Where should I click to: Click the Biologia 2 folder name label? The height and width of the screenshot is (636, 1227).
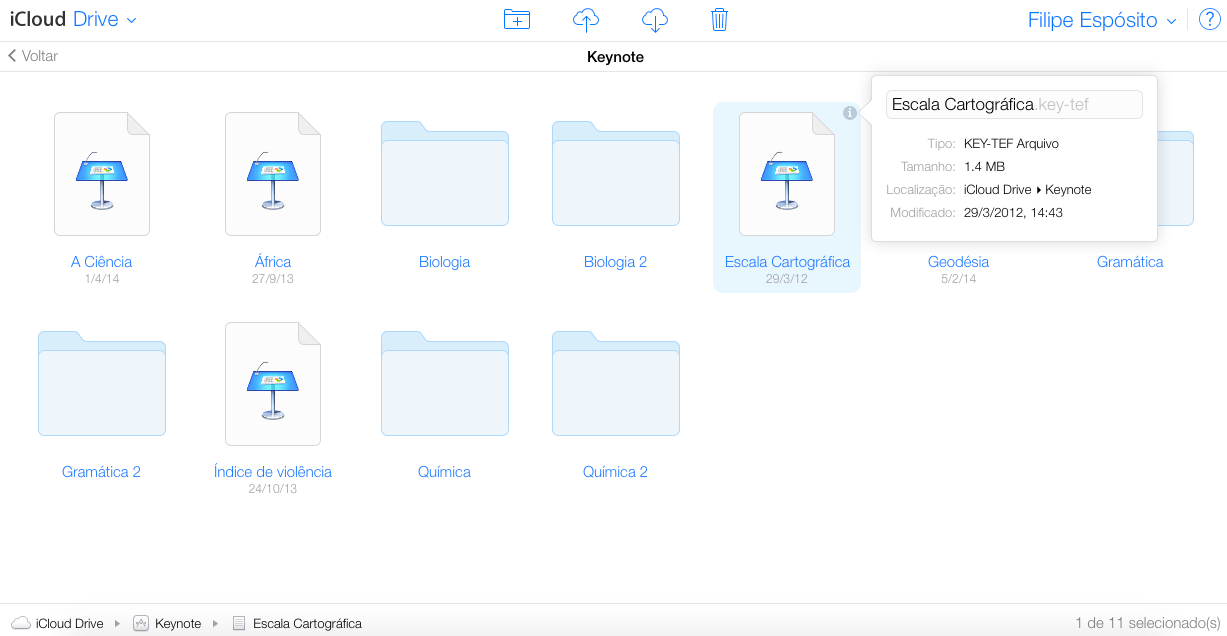616,262
